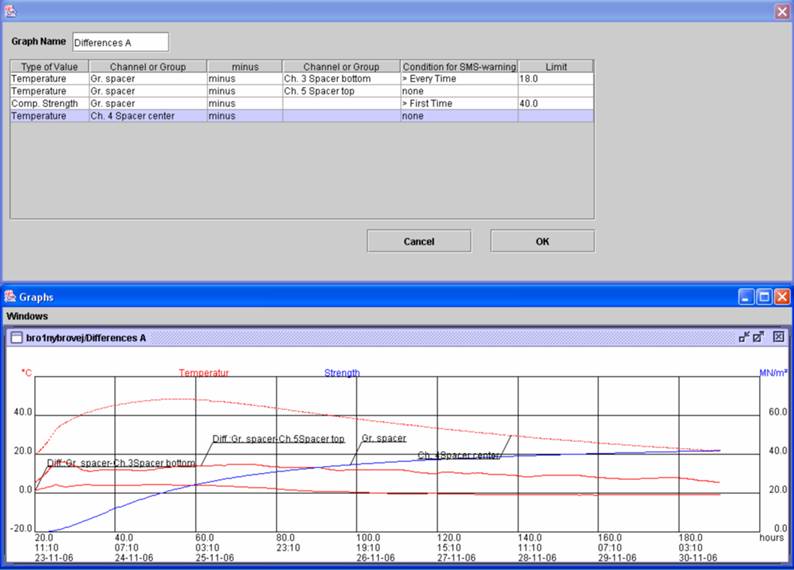Open the Windows menu in Graphs
Screen dimensions: 794x570
(x=27, y=316)
